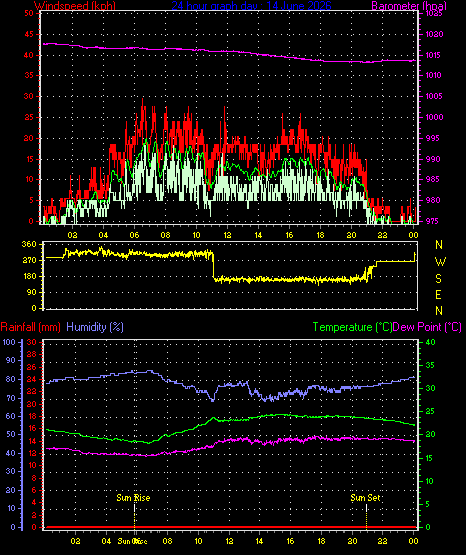The width and height of the screenshot is (466, 555).
Task: Click the "Barometer (hpa)" axis title
Action: pyautogui.click(x=409, y=6)
